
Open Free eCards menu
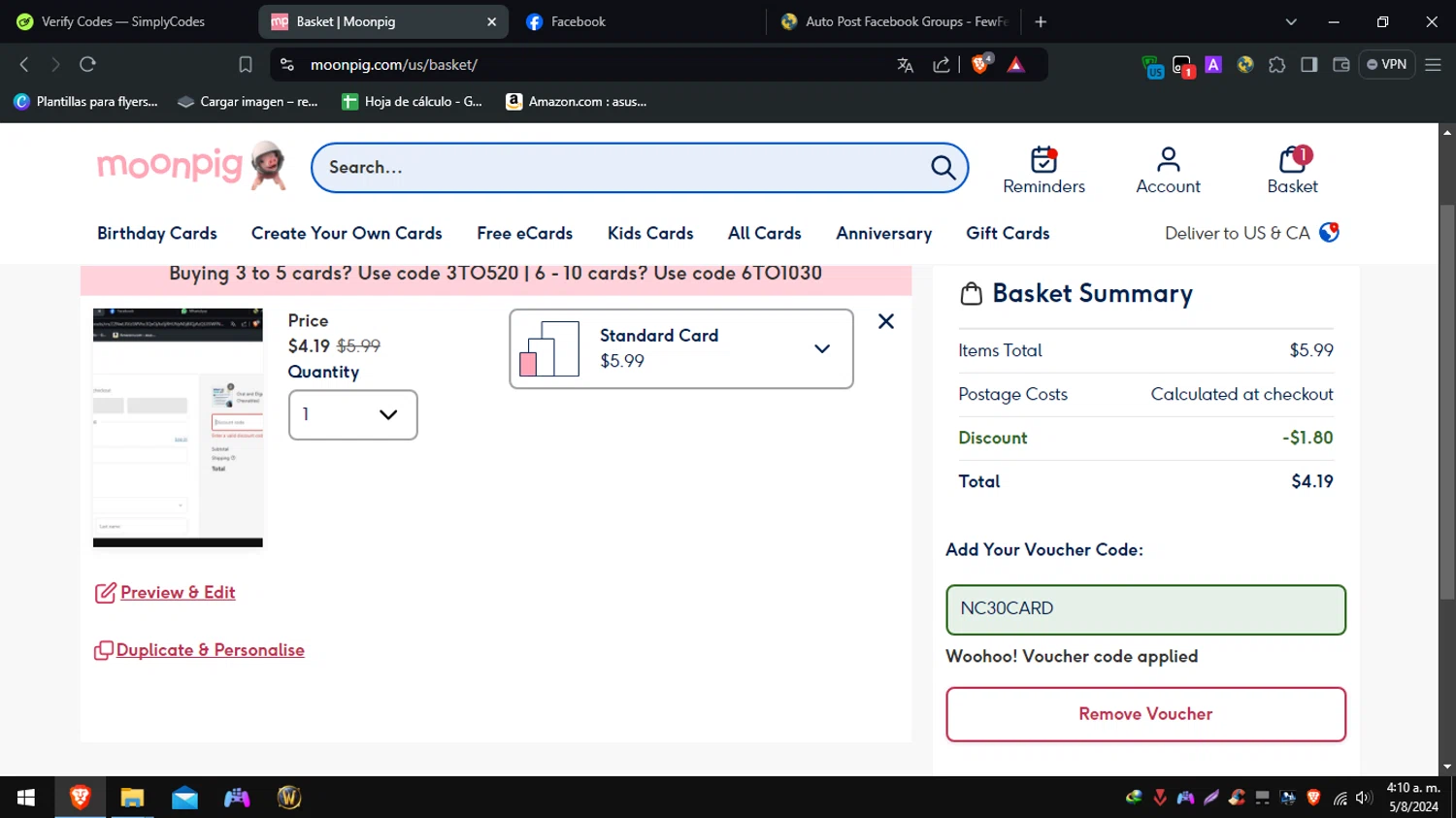(524, 233)
